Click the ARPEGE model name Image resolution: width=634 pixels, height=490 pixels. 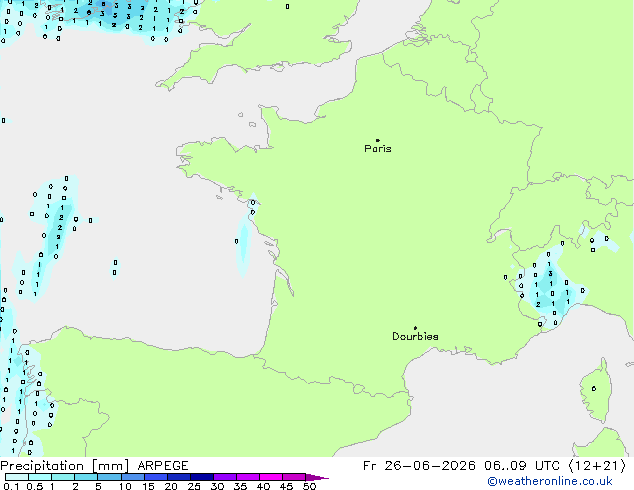click(x=163, y=466)
